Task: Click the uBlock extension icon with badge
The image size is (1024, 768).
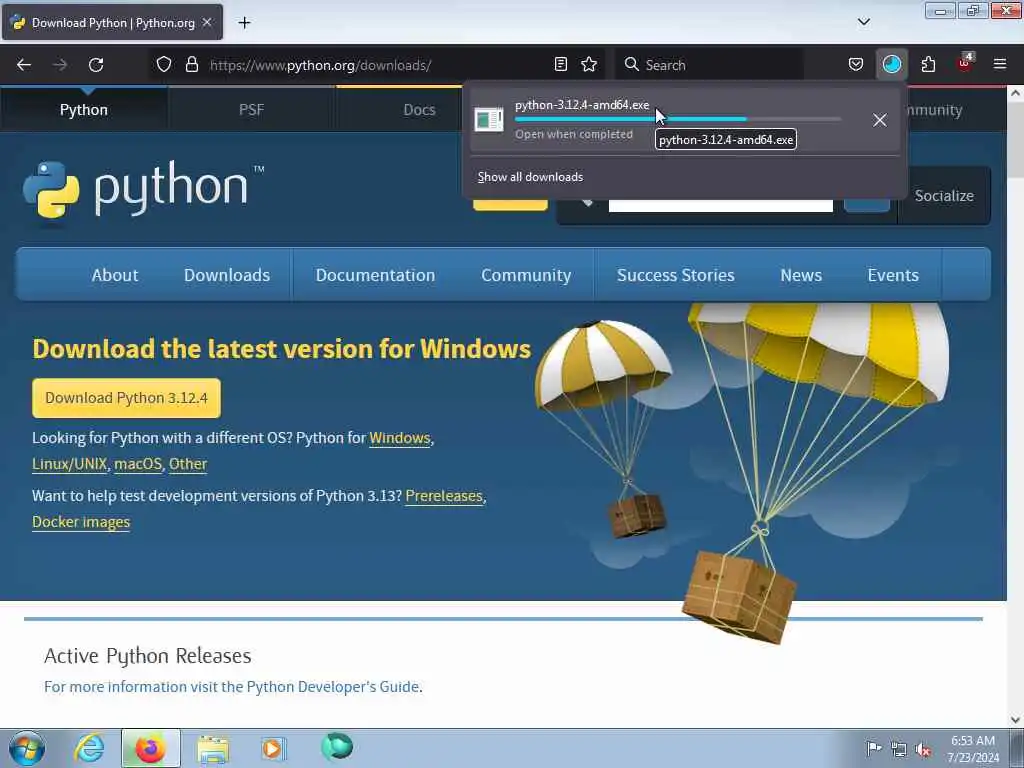Action: 965,63
